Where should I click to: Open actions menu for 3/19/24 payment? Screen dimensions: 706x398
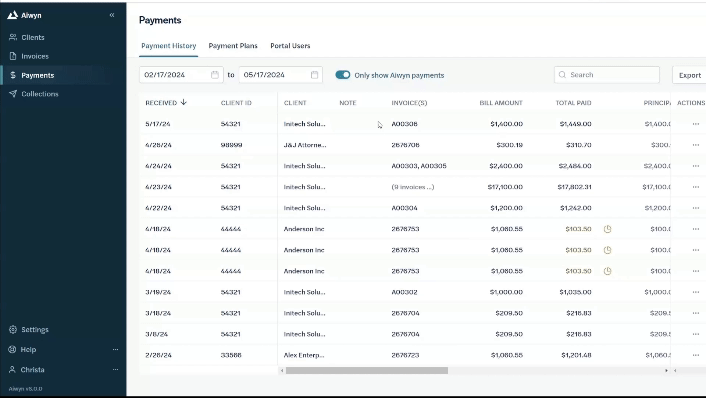696,292
